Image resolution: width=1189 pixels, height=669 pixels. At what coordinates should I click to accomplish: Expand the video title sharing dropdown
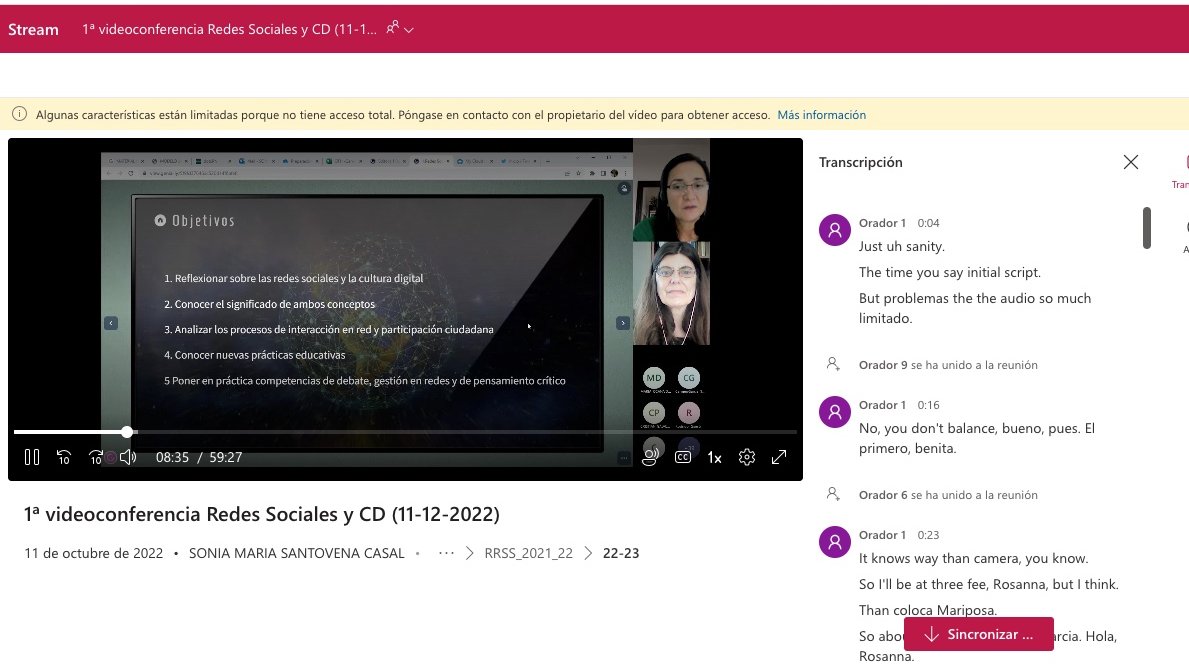pyautogui.click(x=409, y=30)
